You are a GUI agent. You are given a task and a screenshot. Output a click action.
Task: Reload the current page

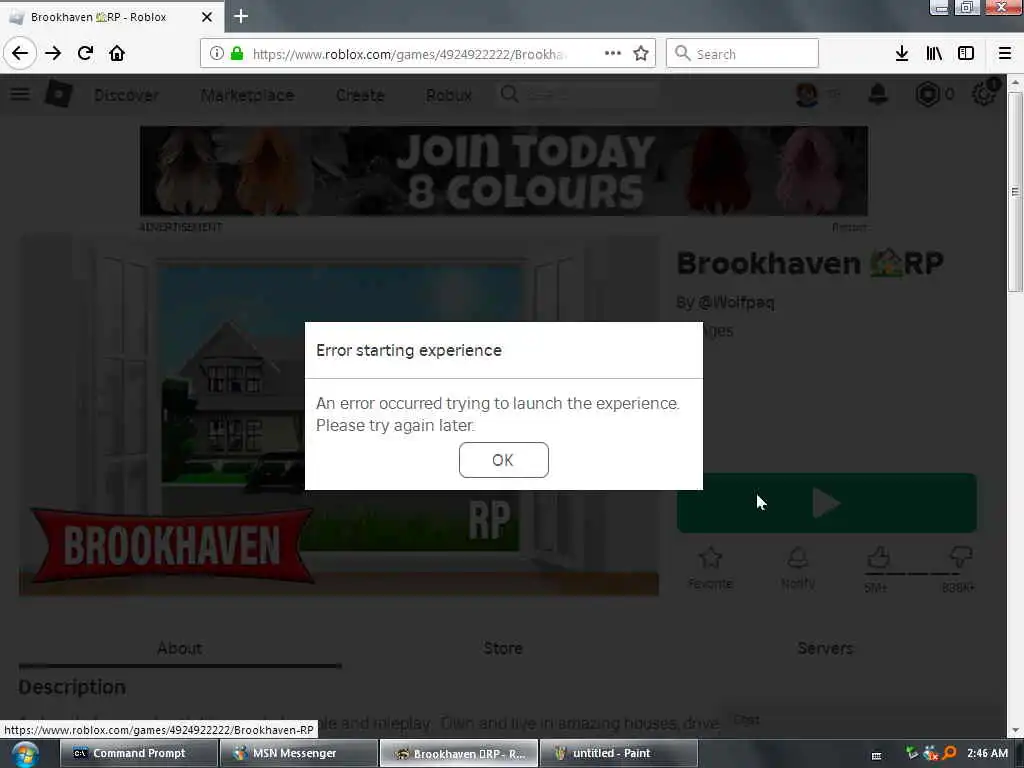(85, 53)
